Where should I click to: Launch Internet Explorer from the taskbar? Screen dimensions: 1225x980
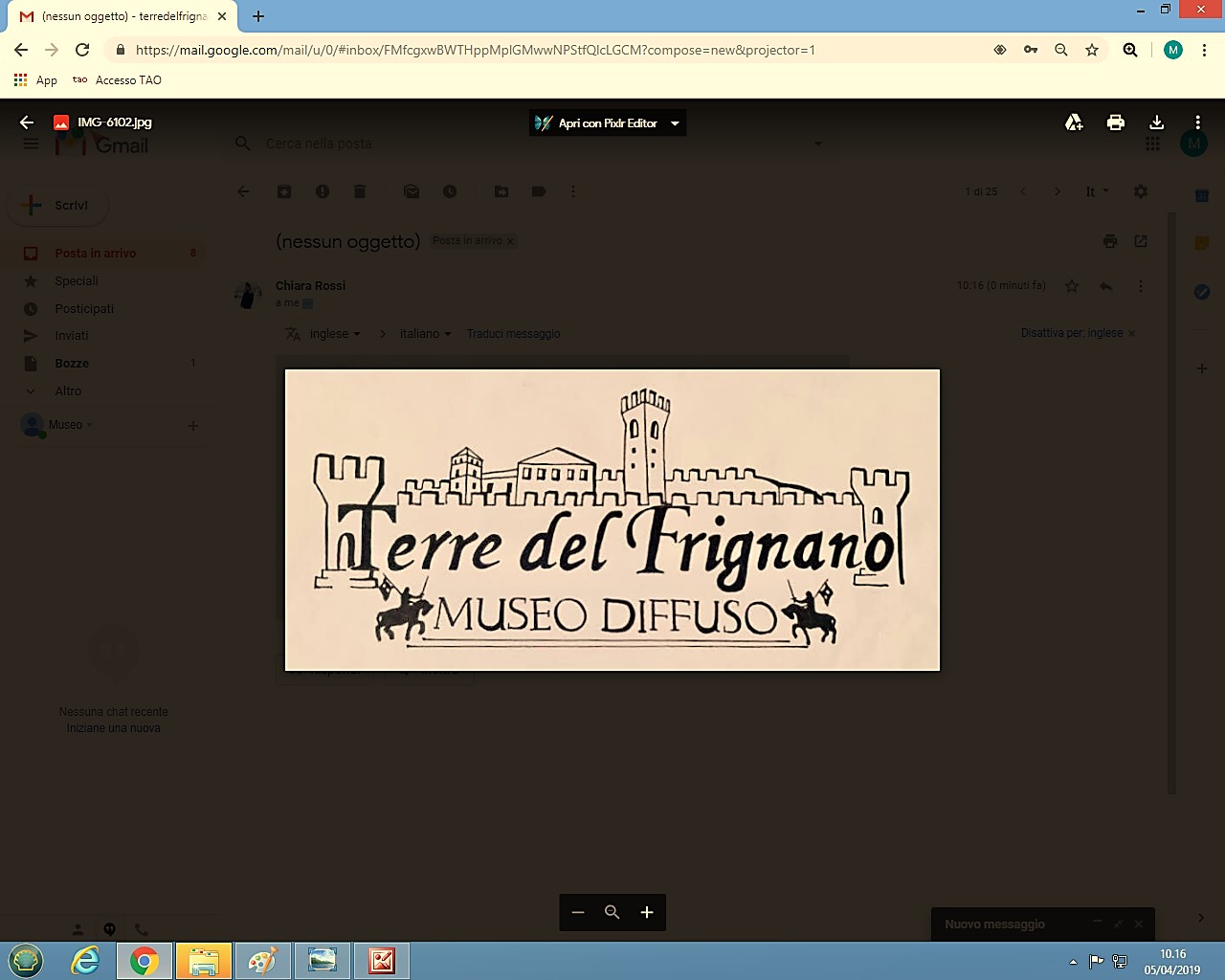pos(85,961)
